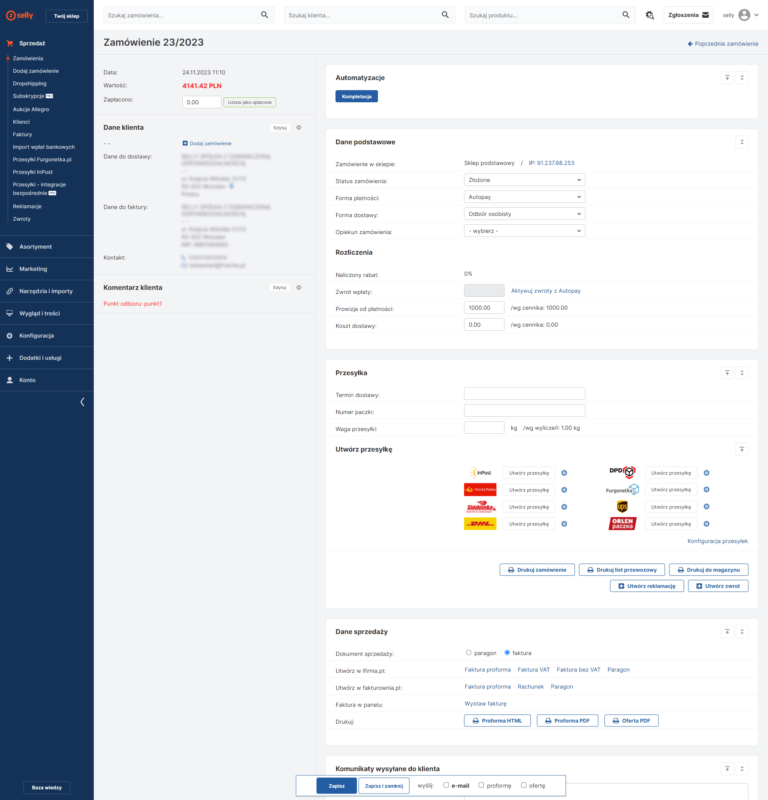Click the Termin dostawy input field
This screenshot has width=768, height=800.
[x=524, y=394]
